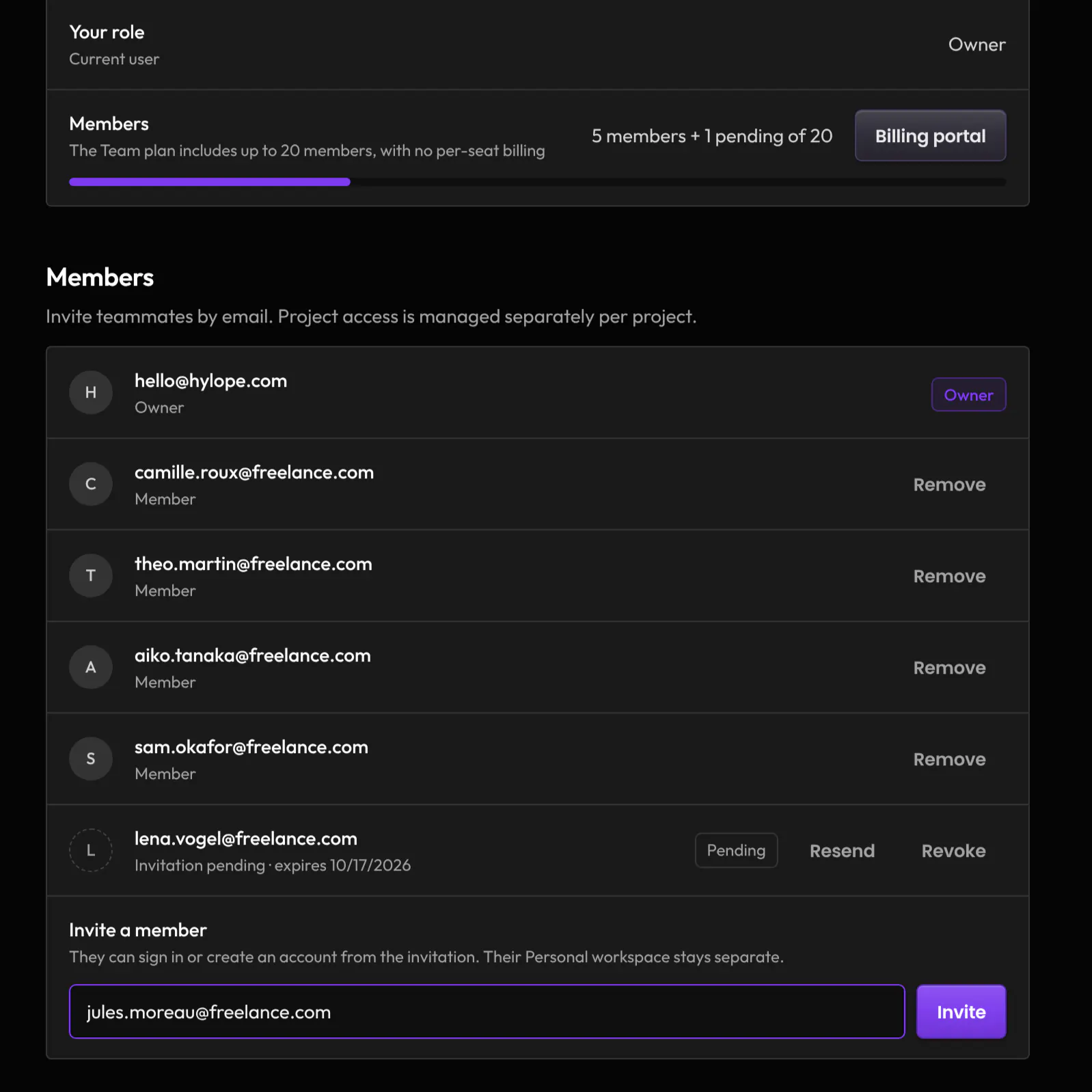This screenshot has height=1092, width=1092.
Task: Click the Pending status badge
Action: point(736,850)
